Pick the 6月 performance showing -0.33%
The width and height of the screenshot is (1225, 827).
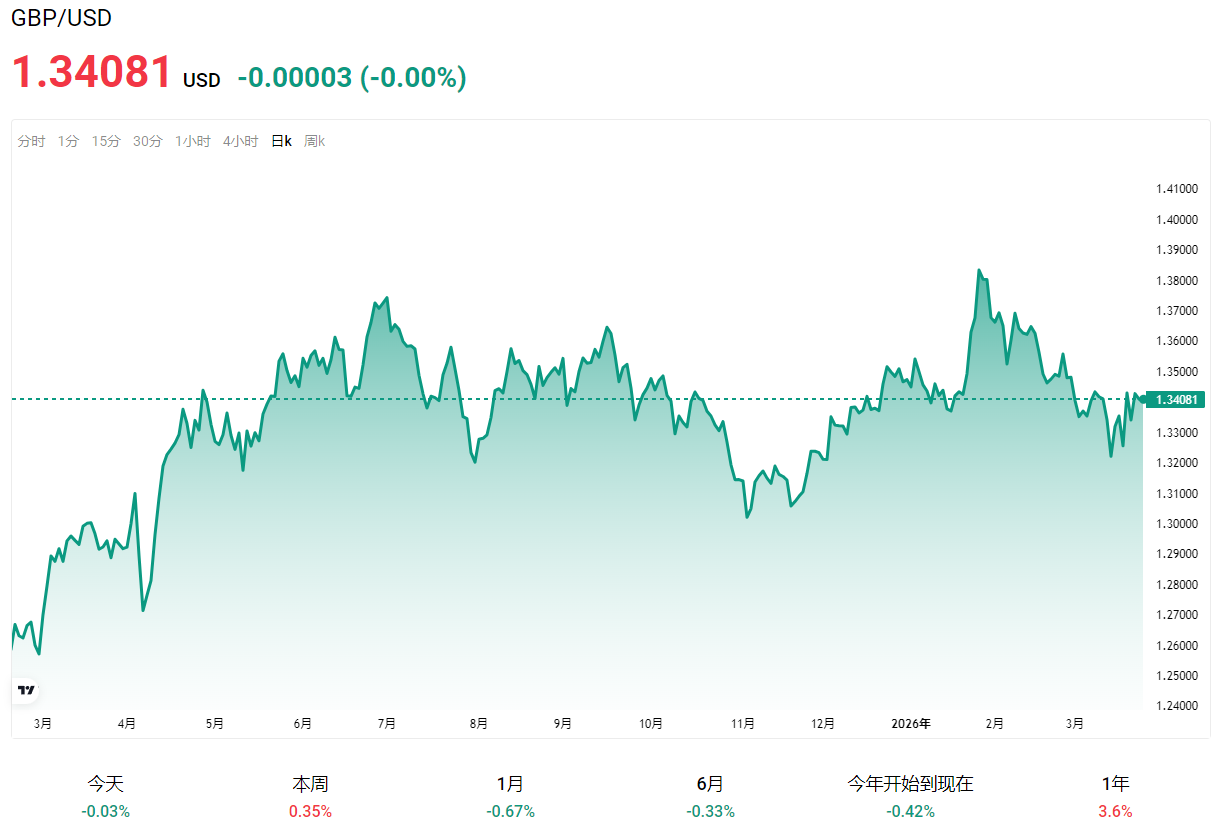coord(710,796)
